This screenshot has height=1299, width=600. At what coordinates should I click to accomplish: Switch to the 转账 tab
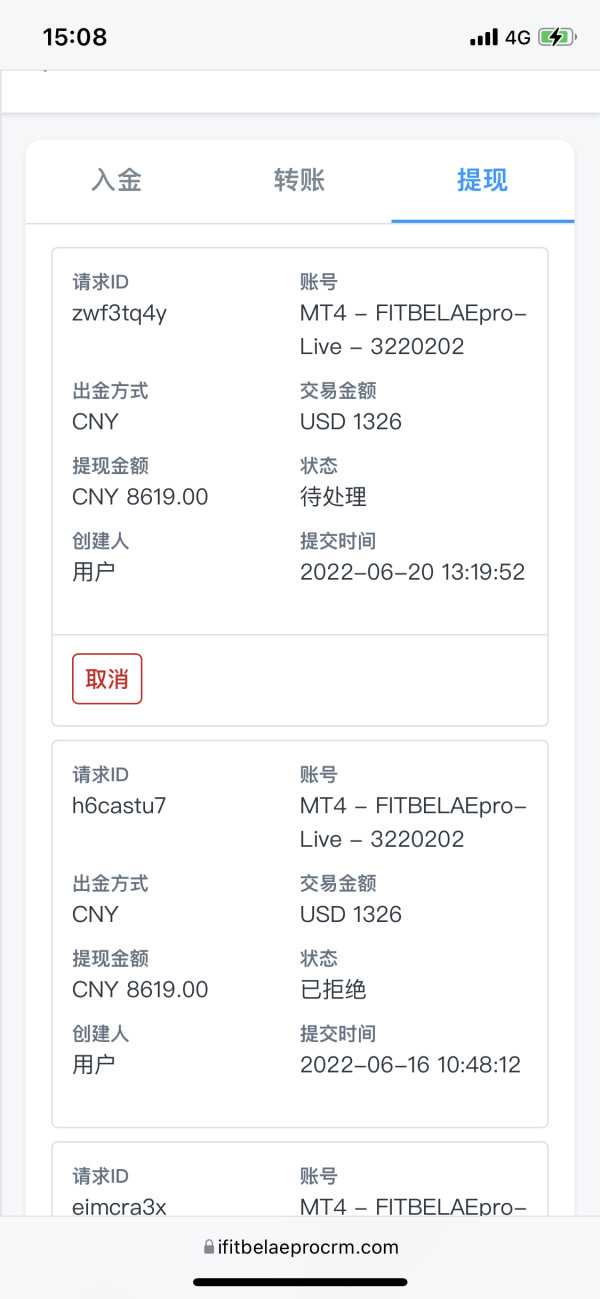click(299, 180)
